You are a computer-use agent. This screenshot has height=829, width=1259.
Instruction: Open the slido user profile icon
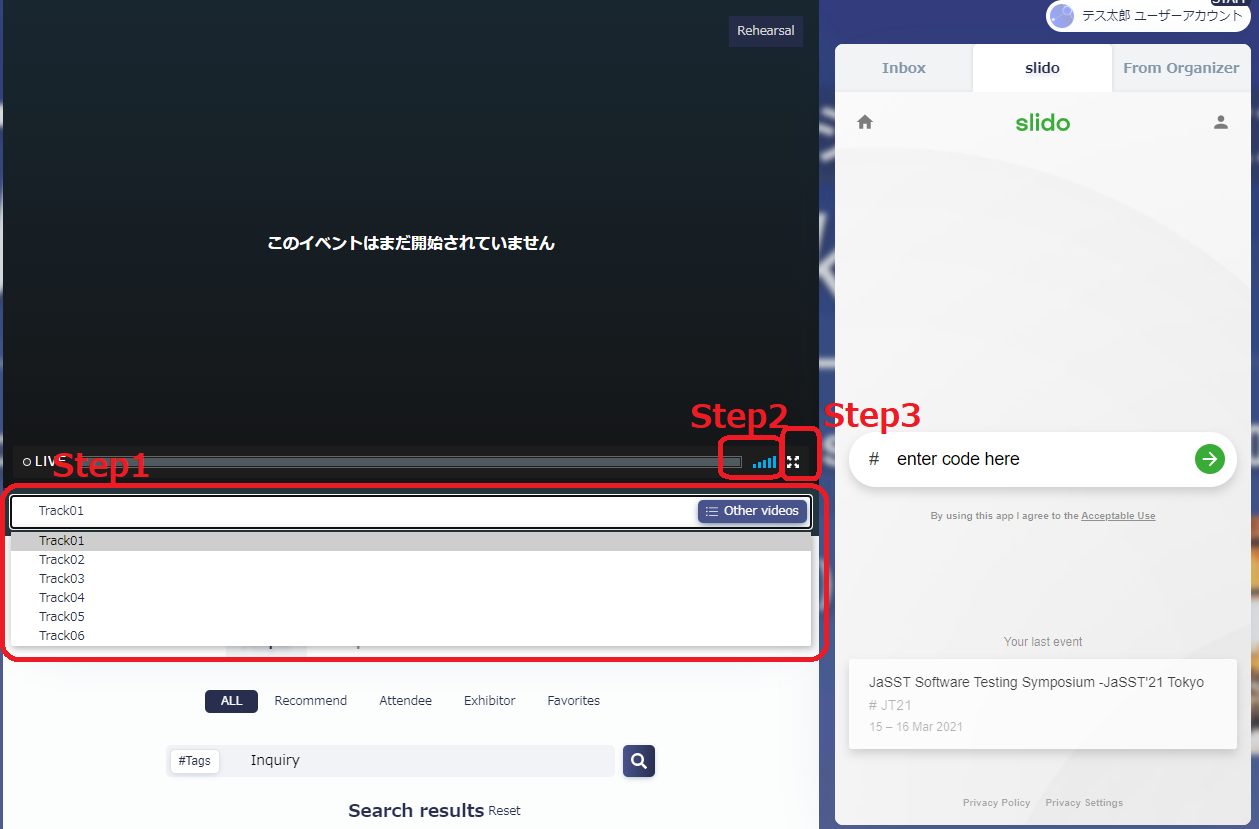[1220, 122]
